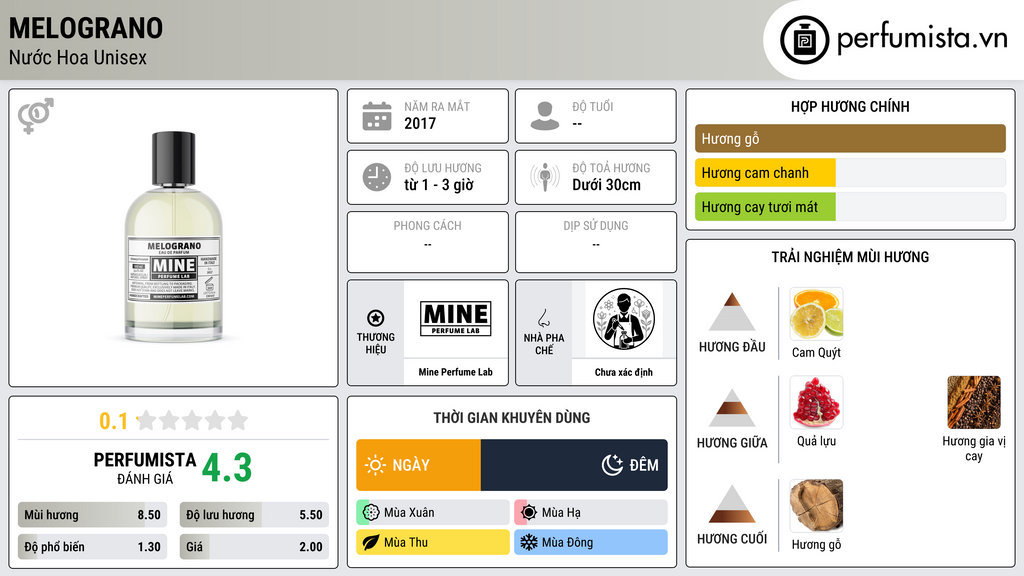Click the Trải nghiệm mùi hương heading
Viewport: 1024px width, 576px height.
(x=850, y=257)
